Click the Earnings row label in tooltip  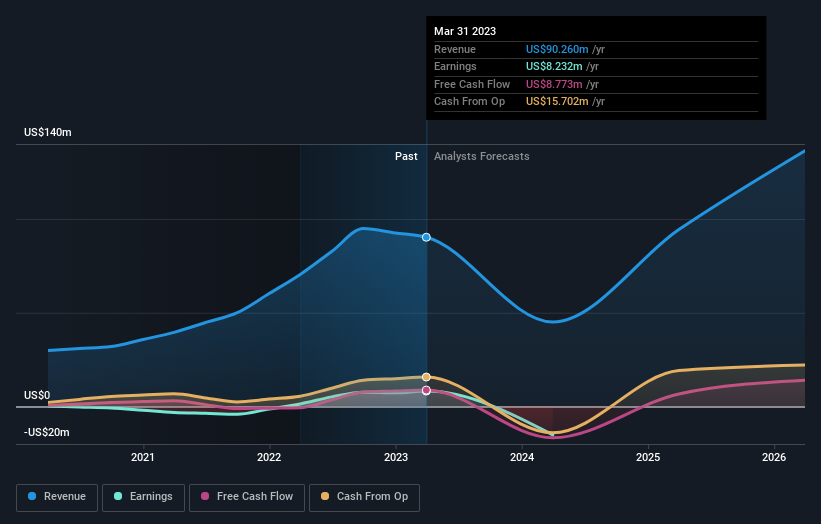tap(455, 66)
